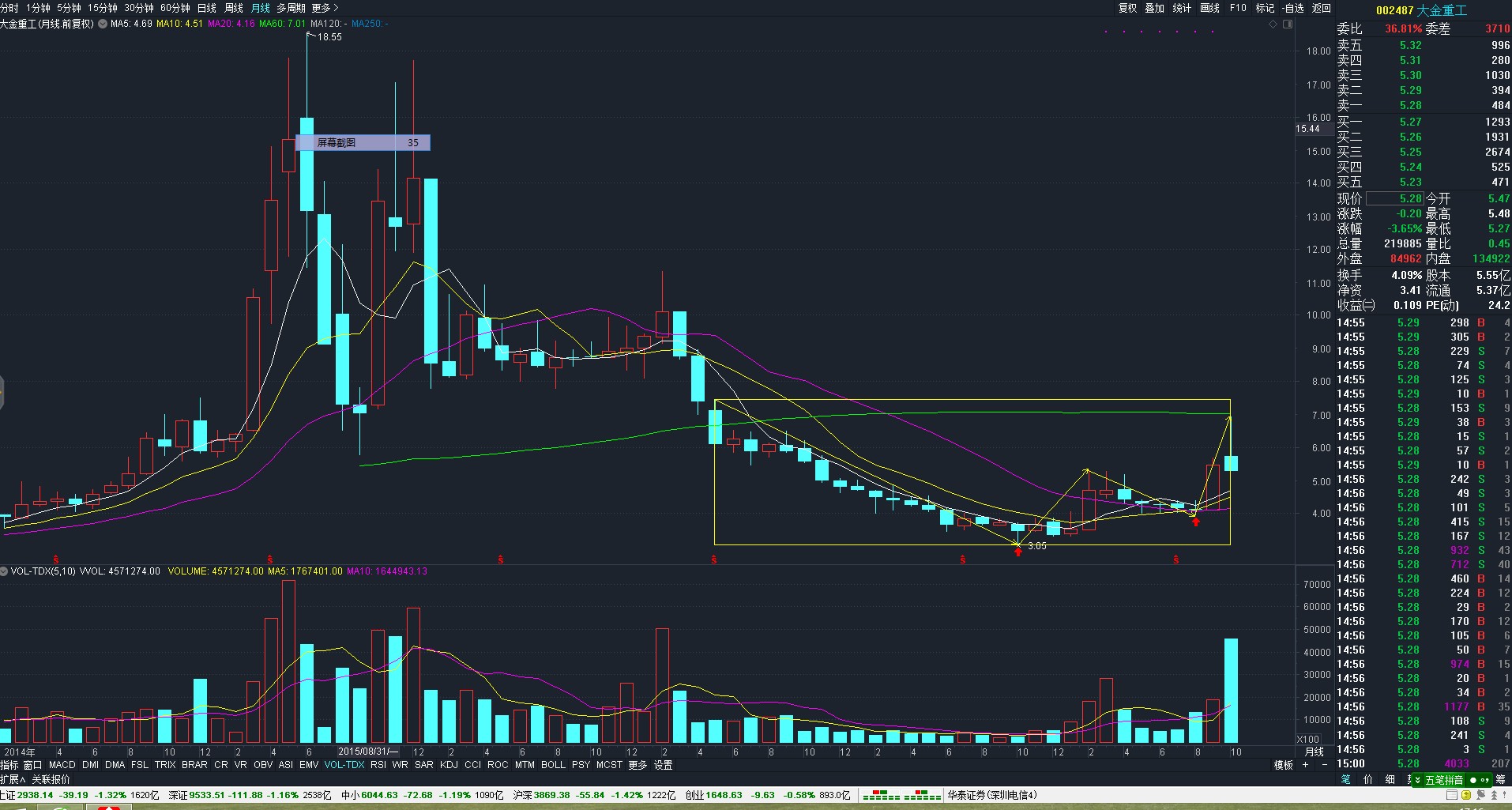Switch to the 价 price tab
The height and width of the screenshot is (810, 1512).
pyautogui.click(x=1368, y=779)
